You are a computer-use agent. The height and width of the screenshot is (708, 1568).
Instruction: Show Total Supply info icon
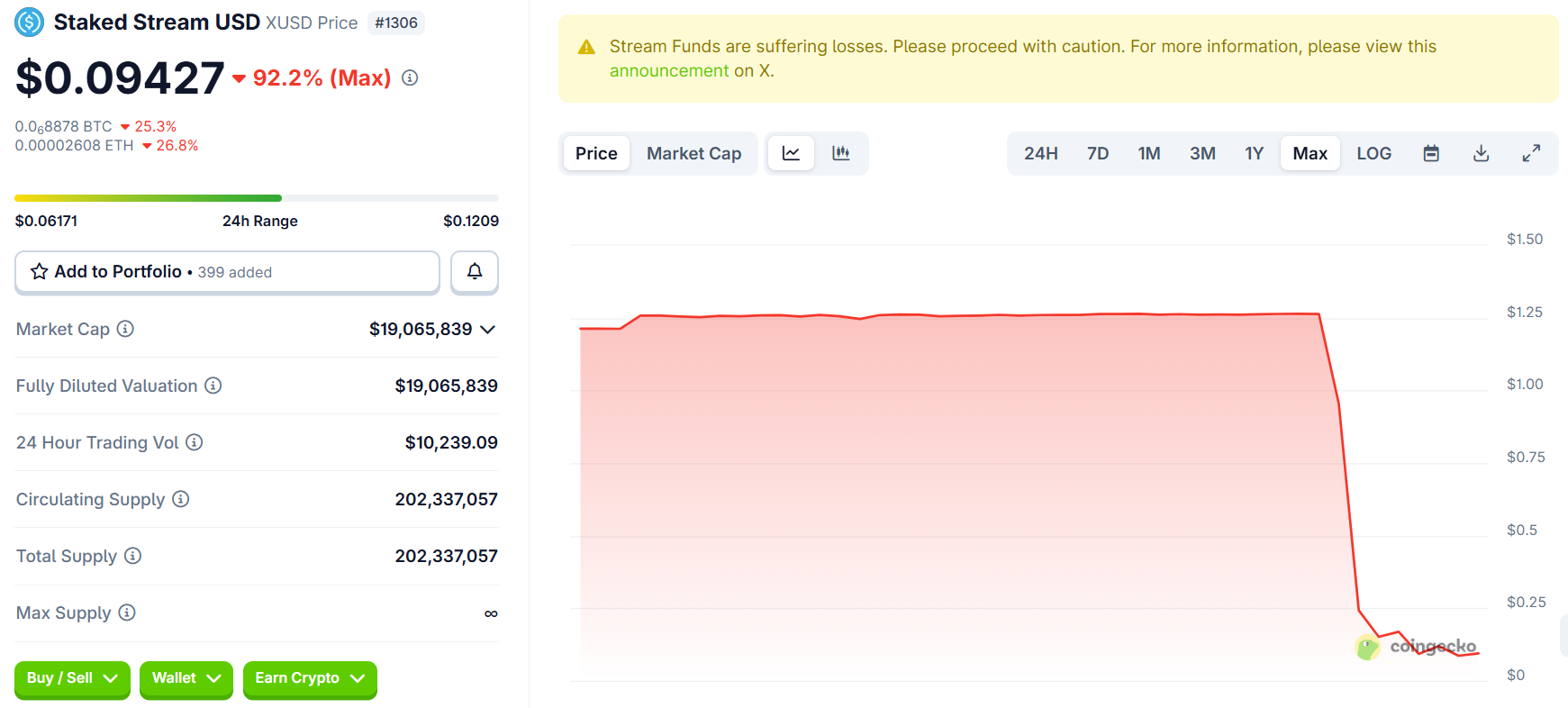tap(133, 556)
